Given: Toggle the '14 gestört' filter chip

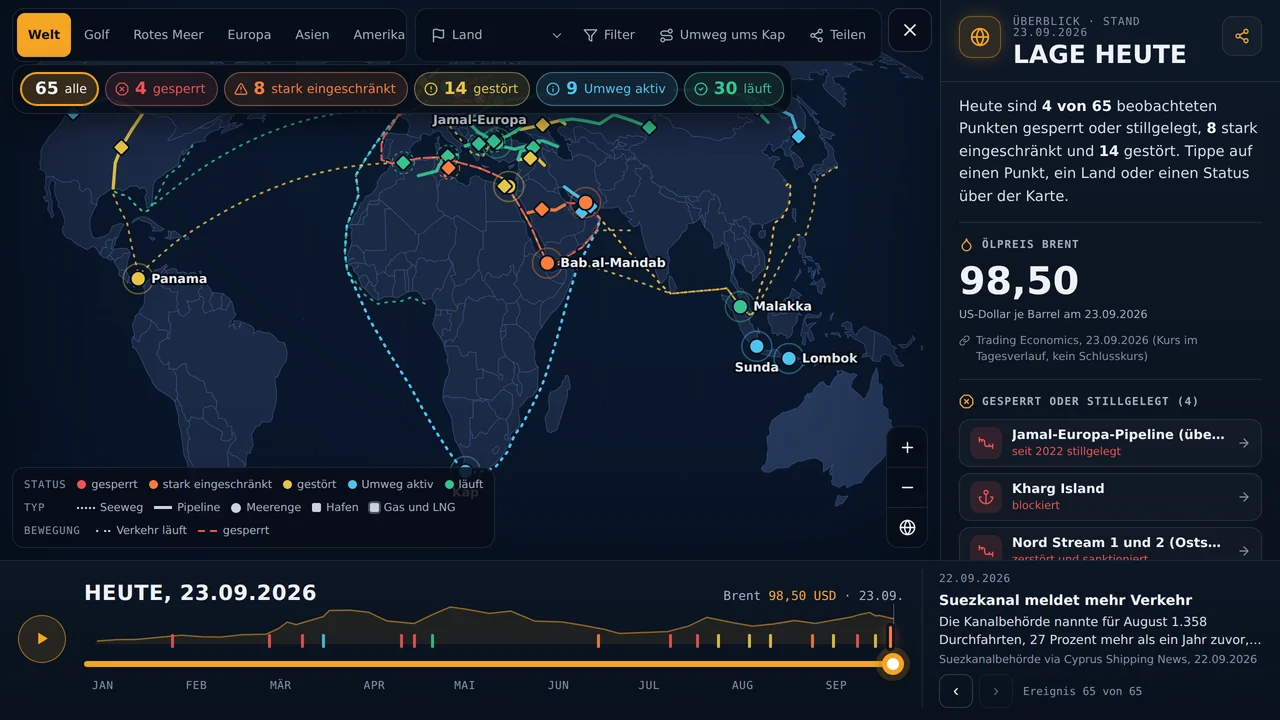Looking at the screenshot, I should click(x=472, y=89).
